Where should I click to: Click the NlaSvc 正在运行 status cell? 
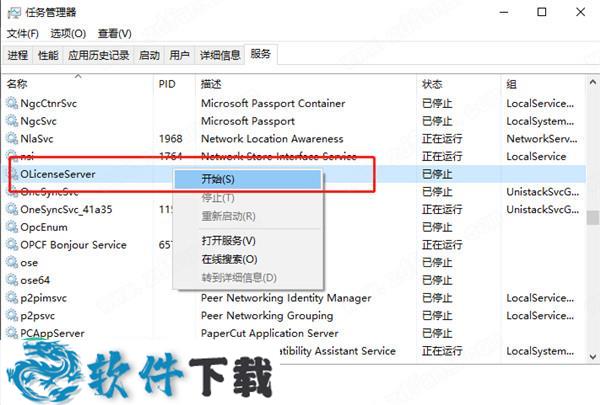click(442, 139)
